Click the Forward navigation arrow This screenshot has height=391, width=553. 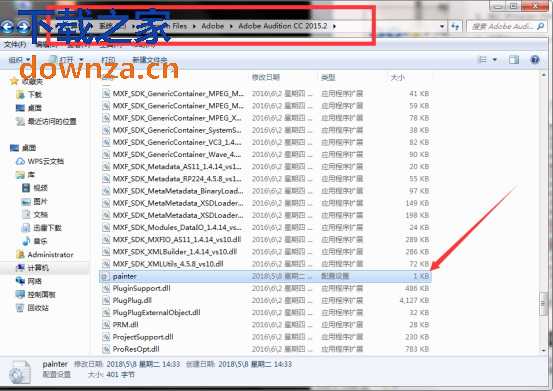click(23, 26)
